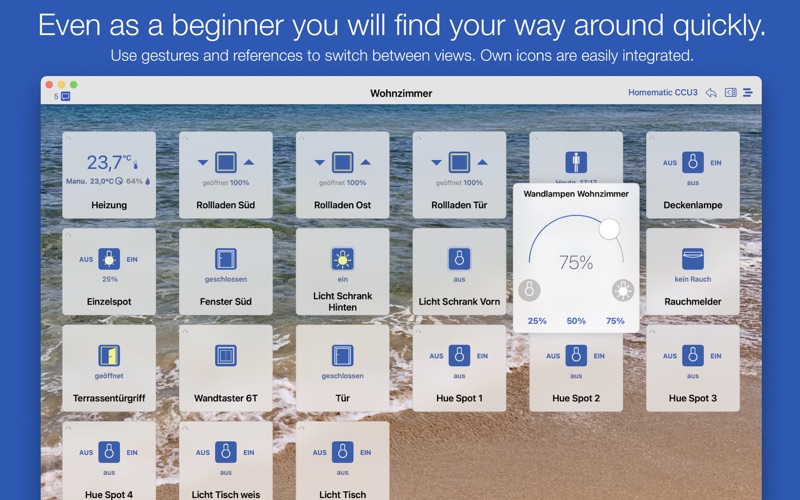Click the Wandlampen dimmer arc knob
Screen dimensions: 800x500
[x=609, y=229]
